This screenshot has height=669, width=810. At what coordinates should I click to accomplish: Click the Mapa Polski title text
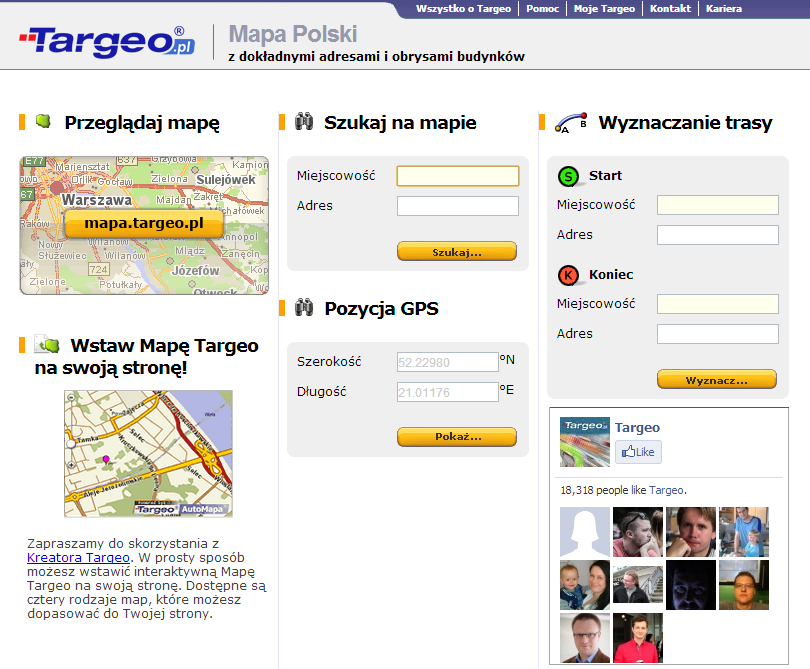pyautogui.click(x=293, y=34)
